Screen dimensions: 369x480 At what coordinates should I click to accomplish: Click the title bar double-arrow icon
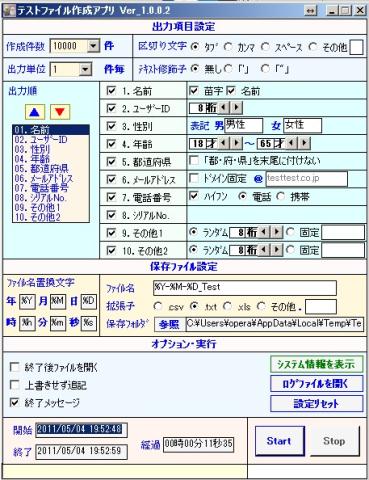click(310, 11)
